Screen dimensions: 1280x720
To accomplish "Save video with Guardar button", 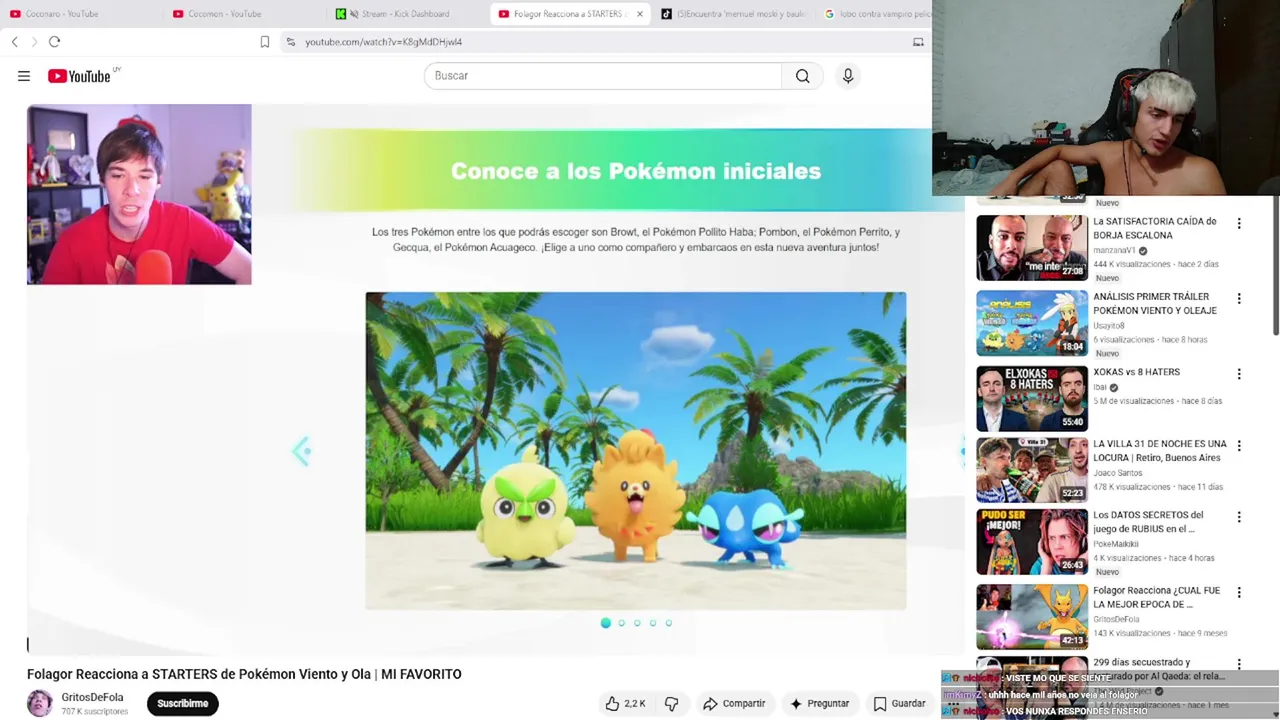I will [x=899, y=704].
